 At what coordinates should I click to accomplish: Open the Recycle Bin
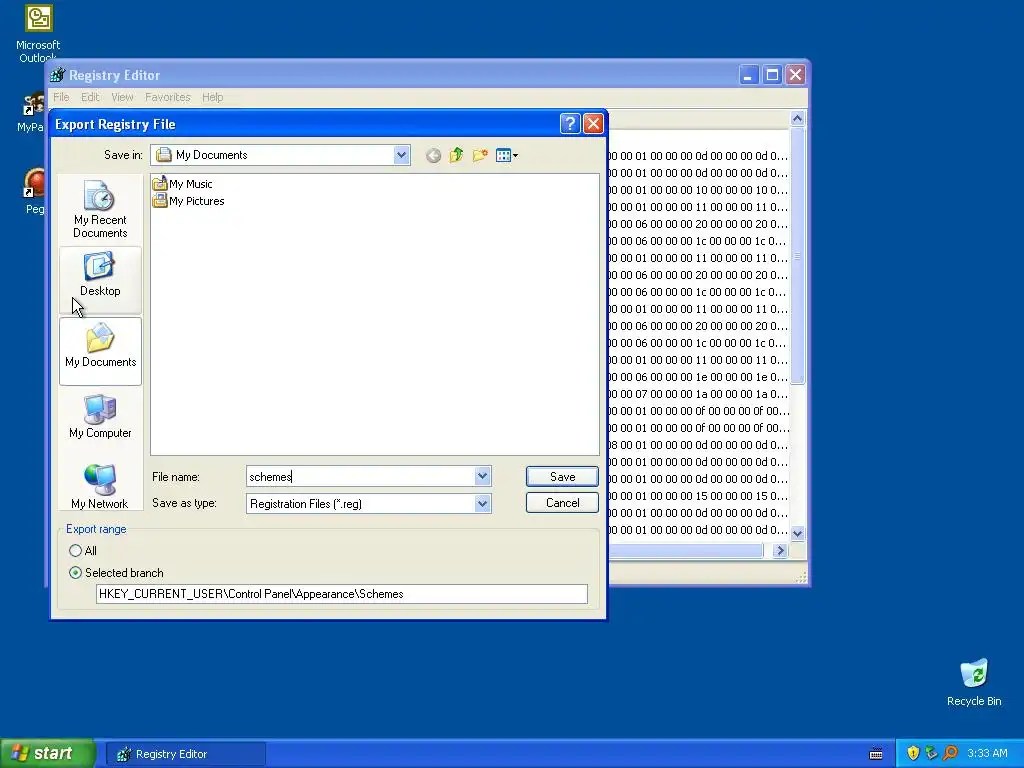pyautogui.click(x=974, y=682)
